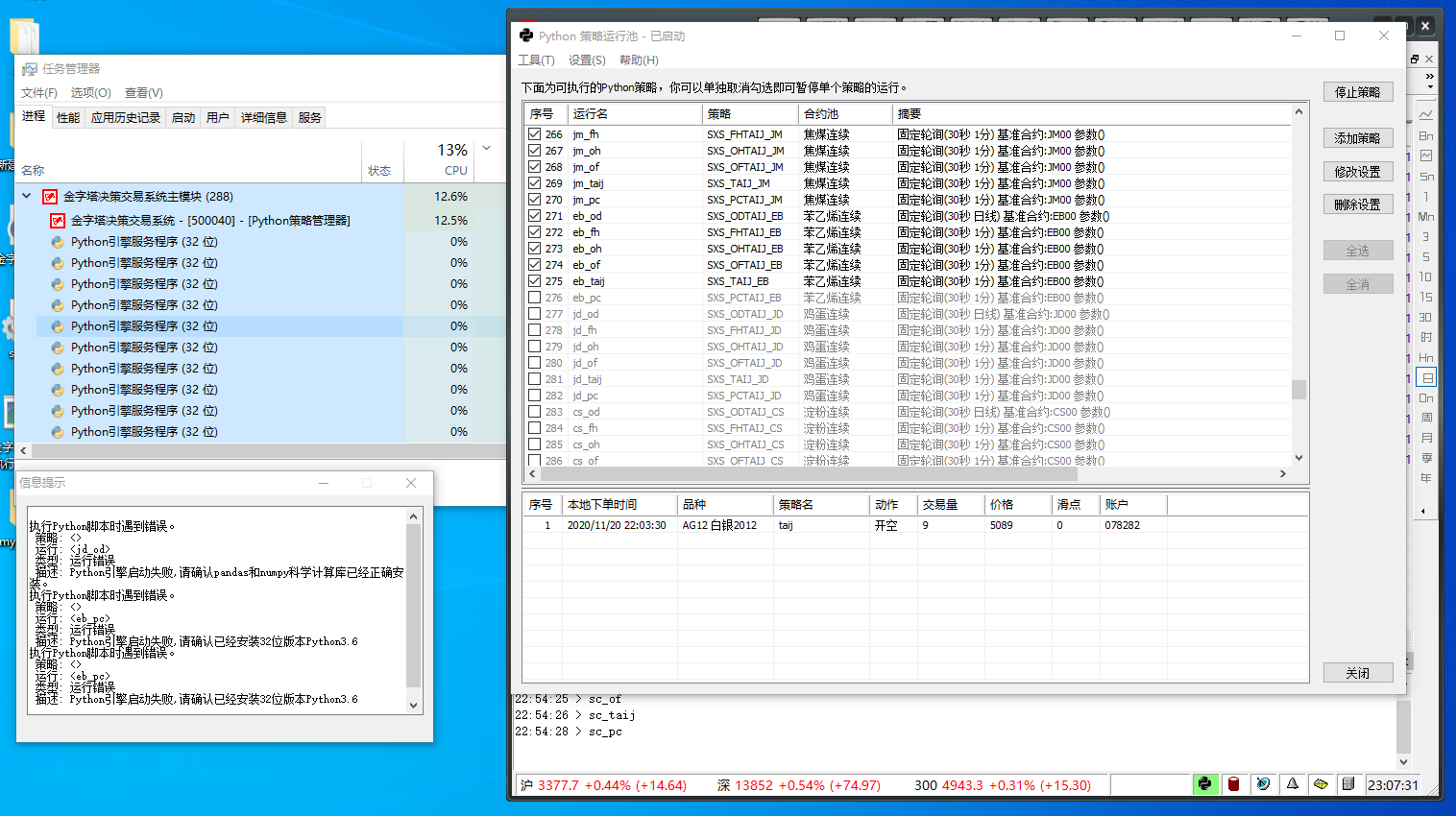Click the 关闭 button in strategy pool
Viewport: 1456px width, 816px height.
(1358, 673)
